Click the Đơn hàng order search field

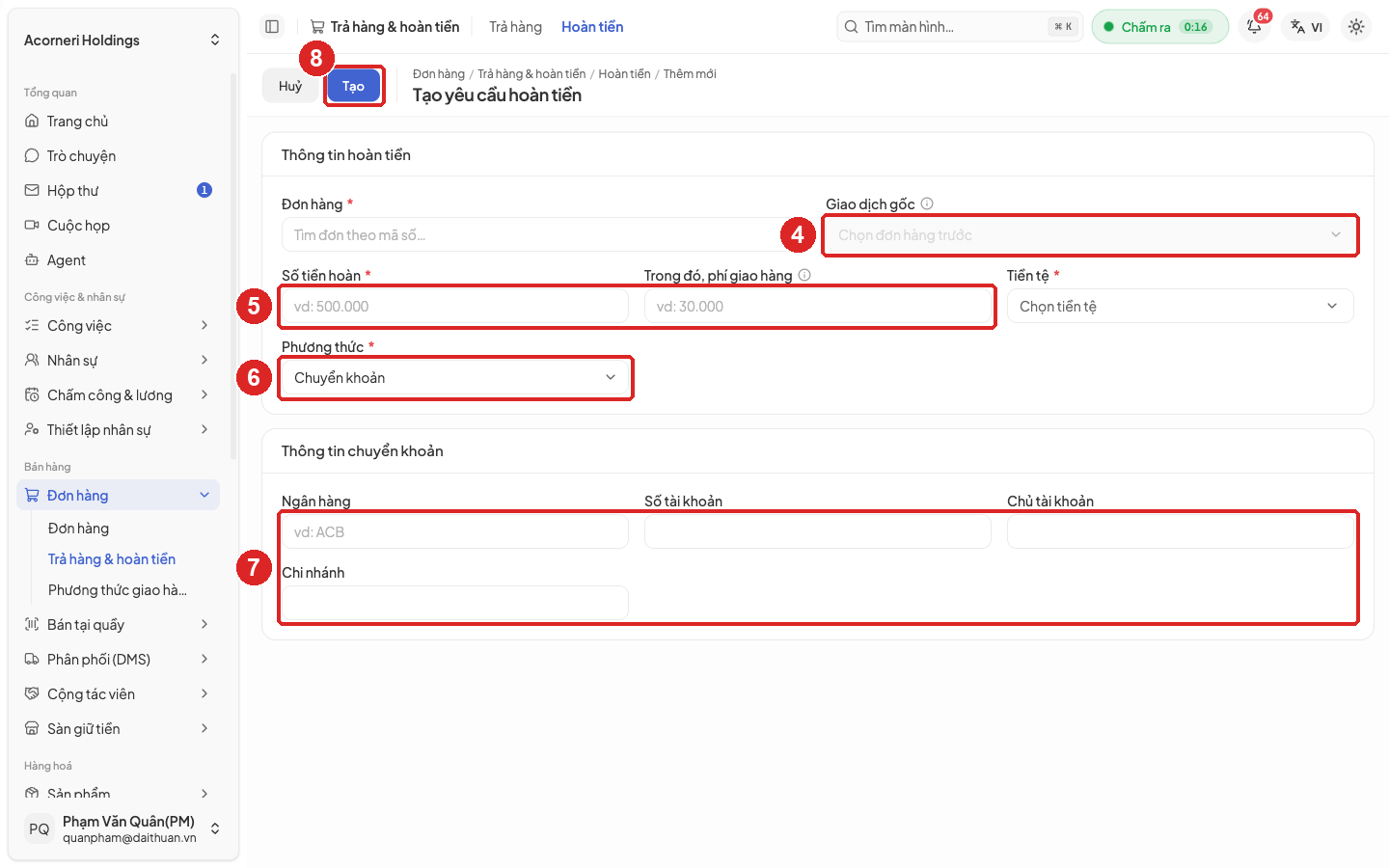point(546,235)
